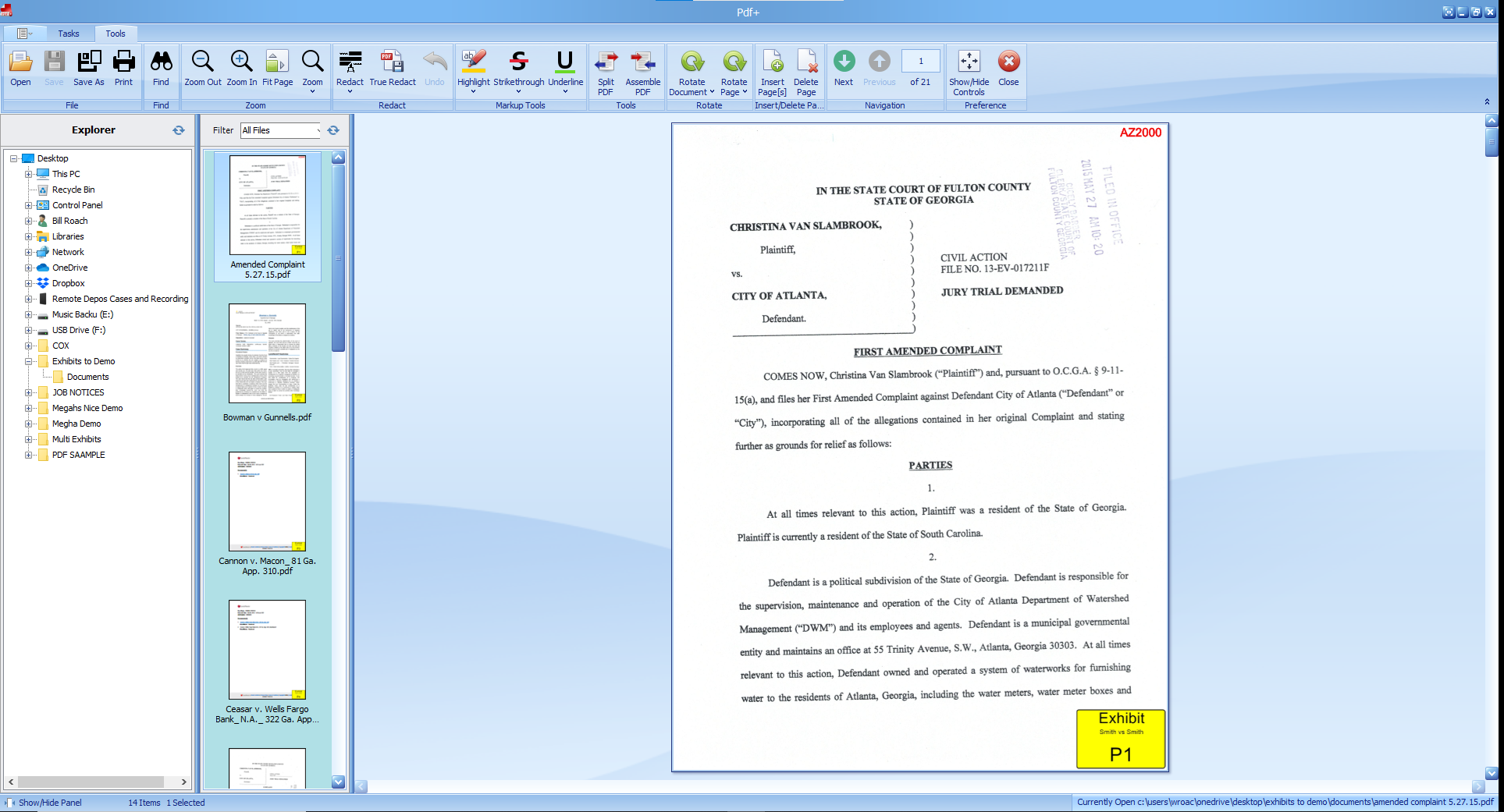1504x812 pixels.
Task: Click scroll-down arrow of thumbnail list
Action: pyautogui.click(x=338, y=782)
